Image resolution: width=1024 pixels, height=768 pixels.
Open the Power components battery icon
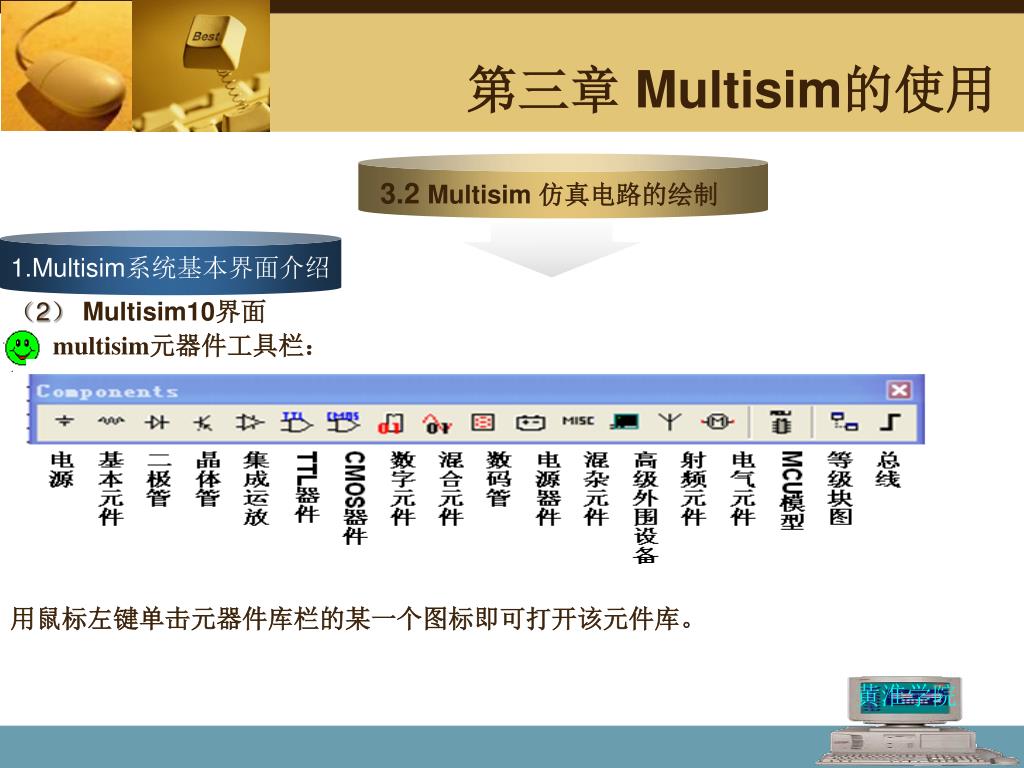tap(530, 423)
